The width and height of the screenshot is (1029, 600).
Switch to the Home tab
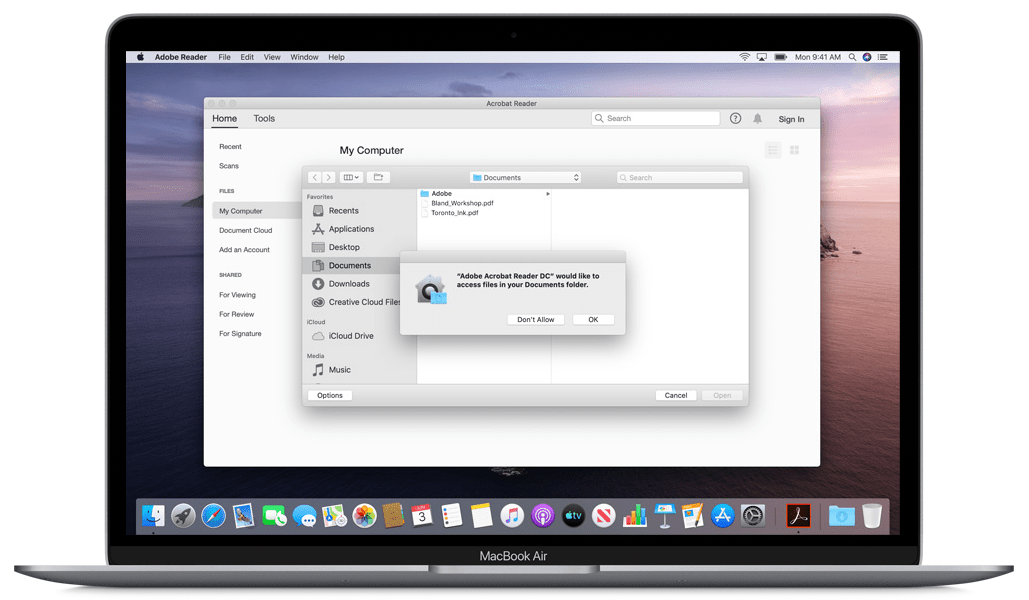pos(224,118)
